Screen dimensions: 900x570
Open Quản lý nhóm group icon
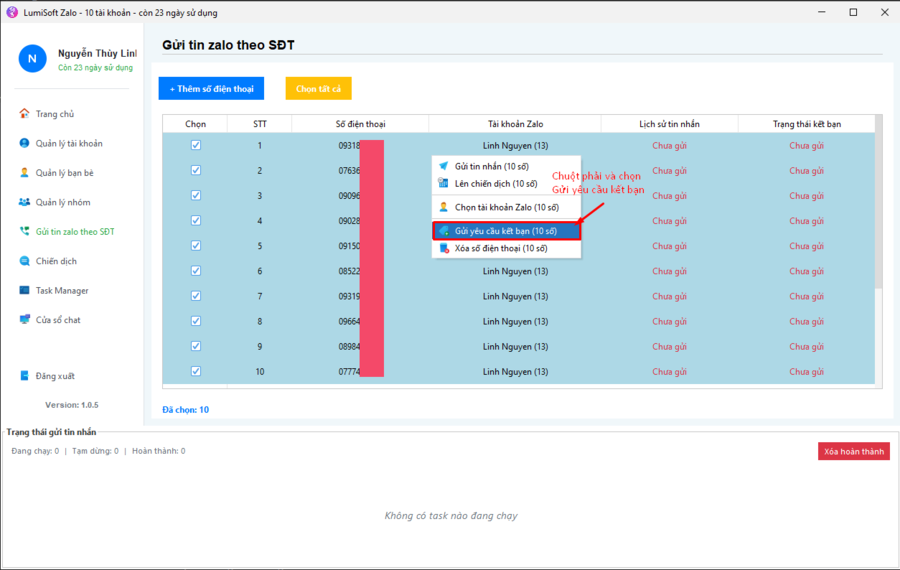coord(25,202)
